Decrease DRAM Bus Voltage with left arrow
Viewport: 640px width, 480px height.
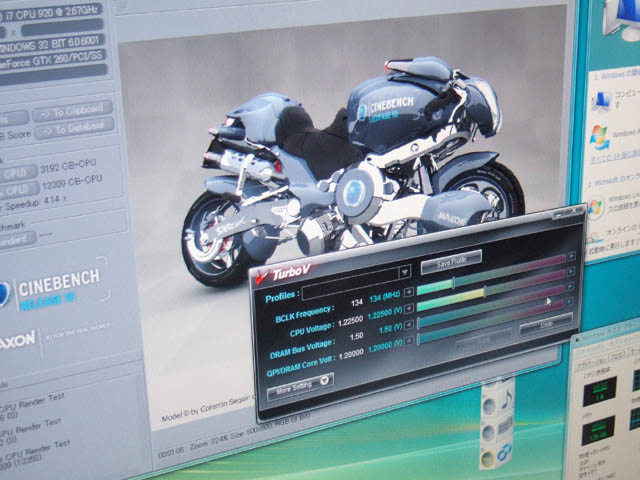409,325
